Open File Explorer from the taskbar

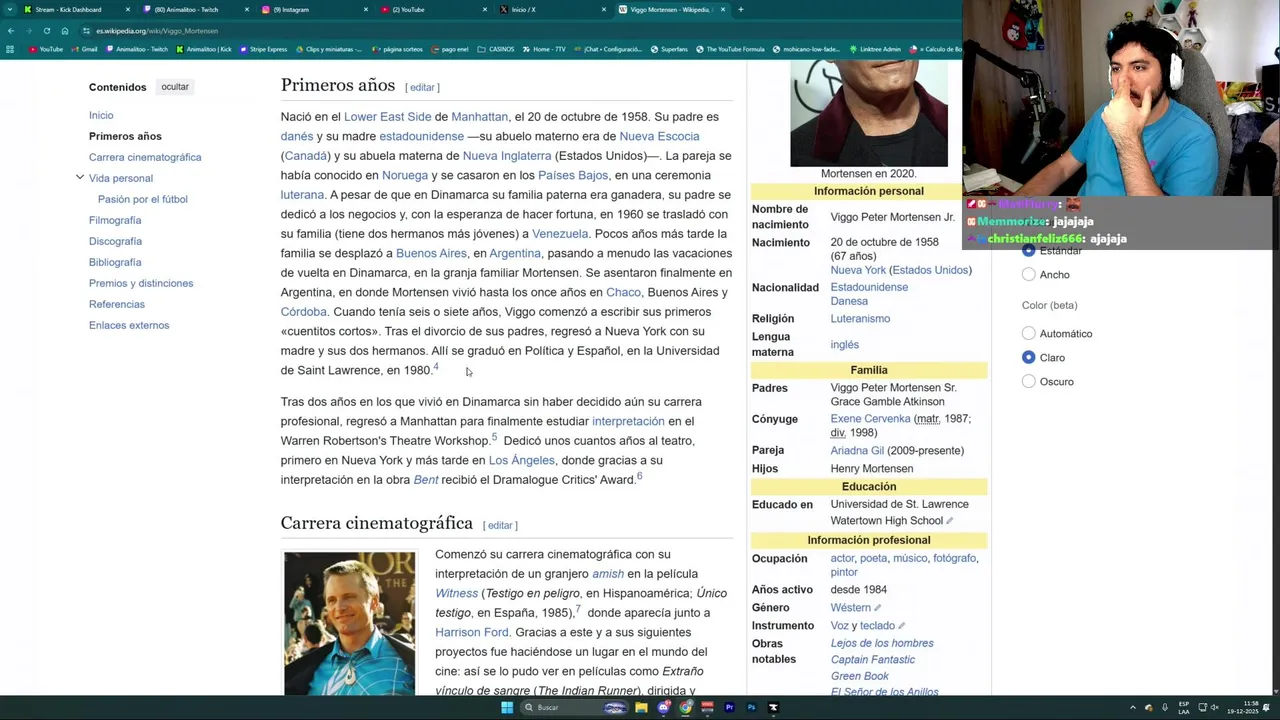(x=641, y=707)
